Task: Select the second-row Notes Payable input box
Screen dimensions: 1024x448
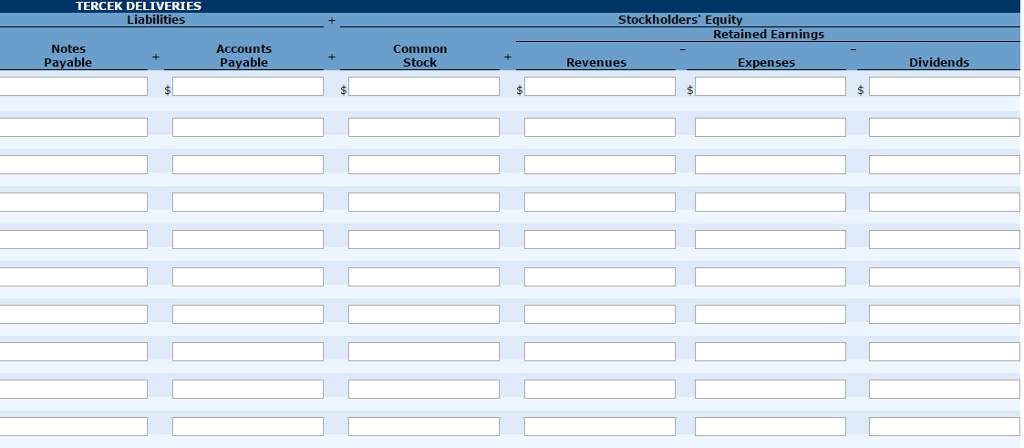Action: pyautogui.click(x=74, y=127)
